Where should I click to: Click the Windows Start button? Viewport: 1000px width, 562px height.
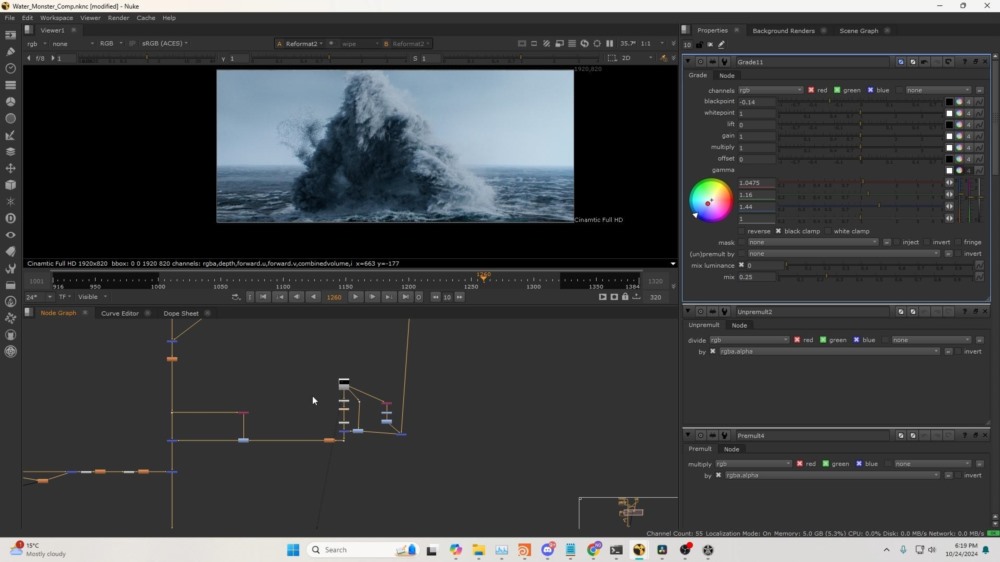click(x=293, y=550)
